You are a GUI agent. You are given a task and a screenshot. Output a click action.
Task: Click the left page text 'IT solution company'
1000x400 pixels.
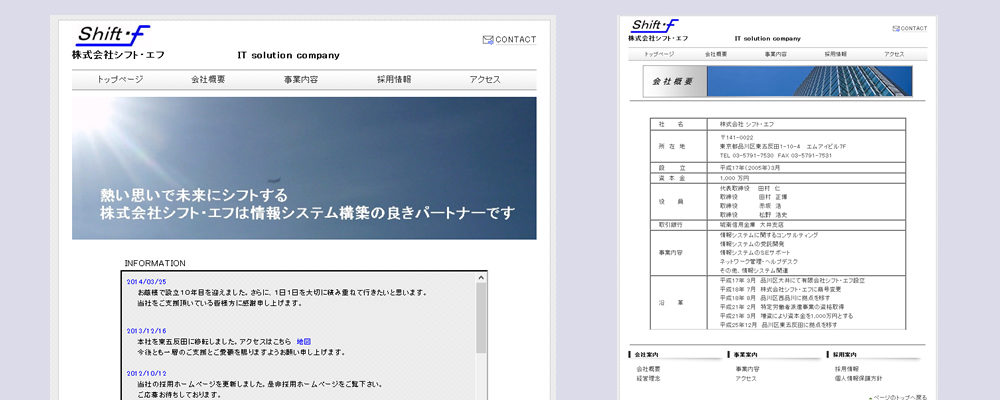[x=288, y=56]
